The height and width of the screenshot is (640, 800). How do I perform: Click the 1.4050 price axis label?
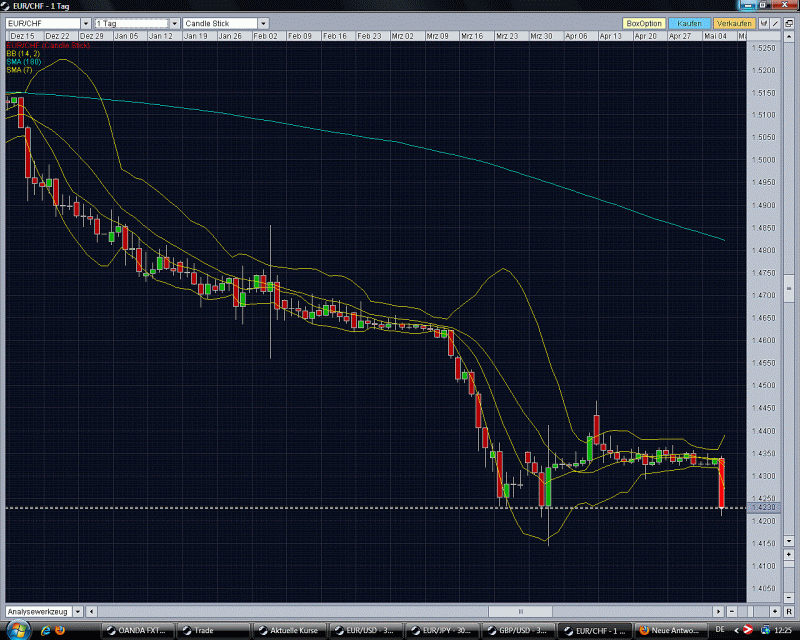pyautogui.click(x=763, y=588)
